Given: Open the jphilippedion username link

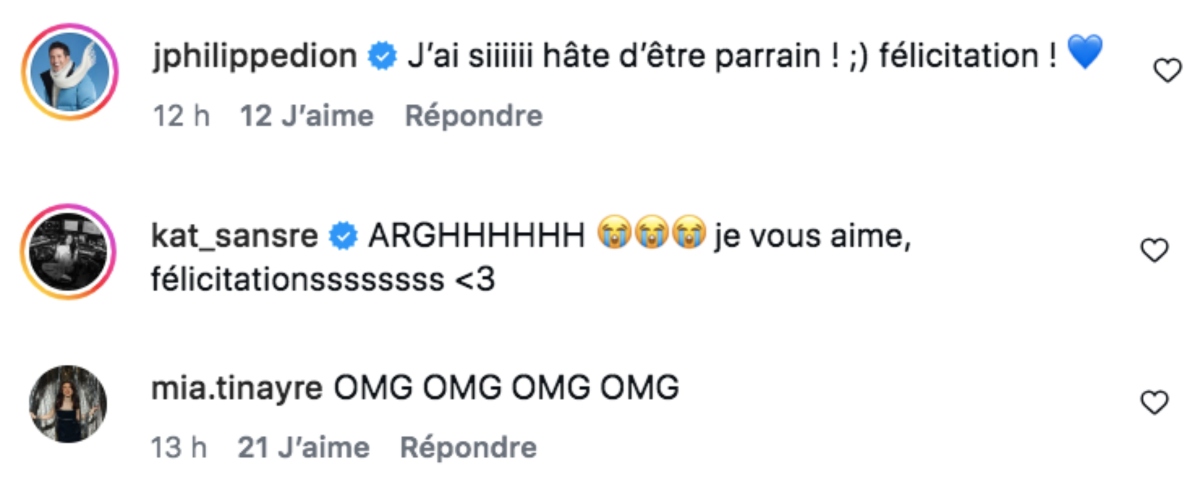Looking at the screenshot, I should pos(256,57).
